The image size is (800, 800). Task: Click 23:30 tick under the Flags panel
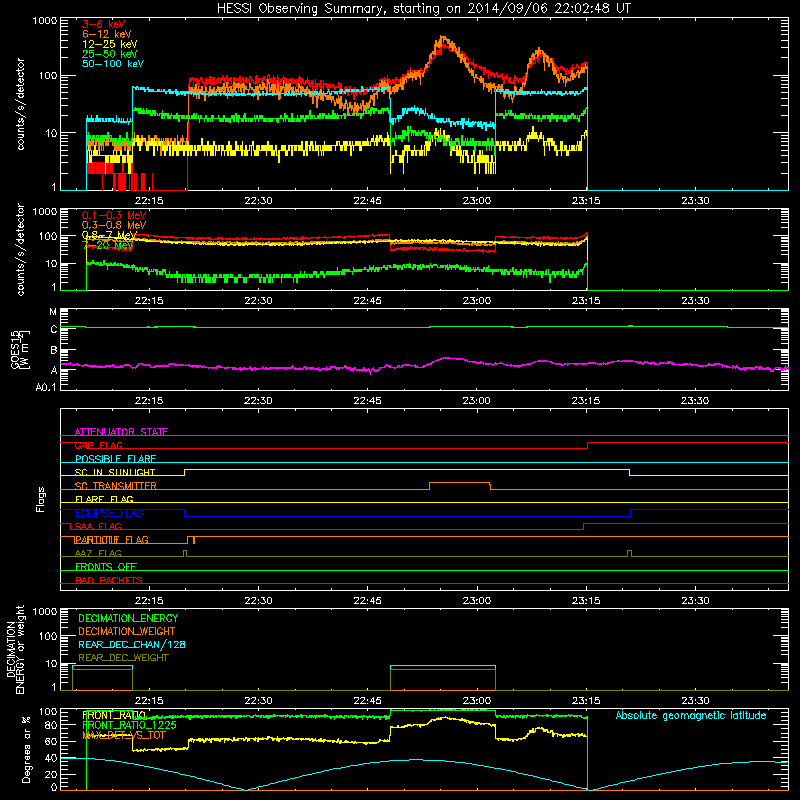point(695,601)
